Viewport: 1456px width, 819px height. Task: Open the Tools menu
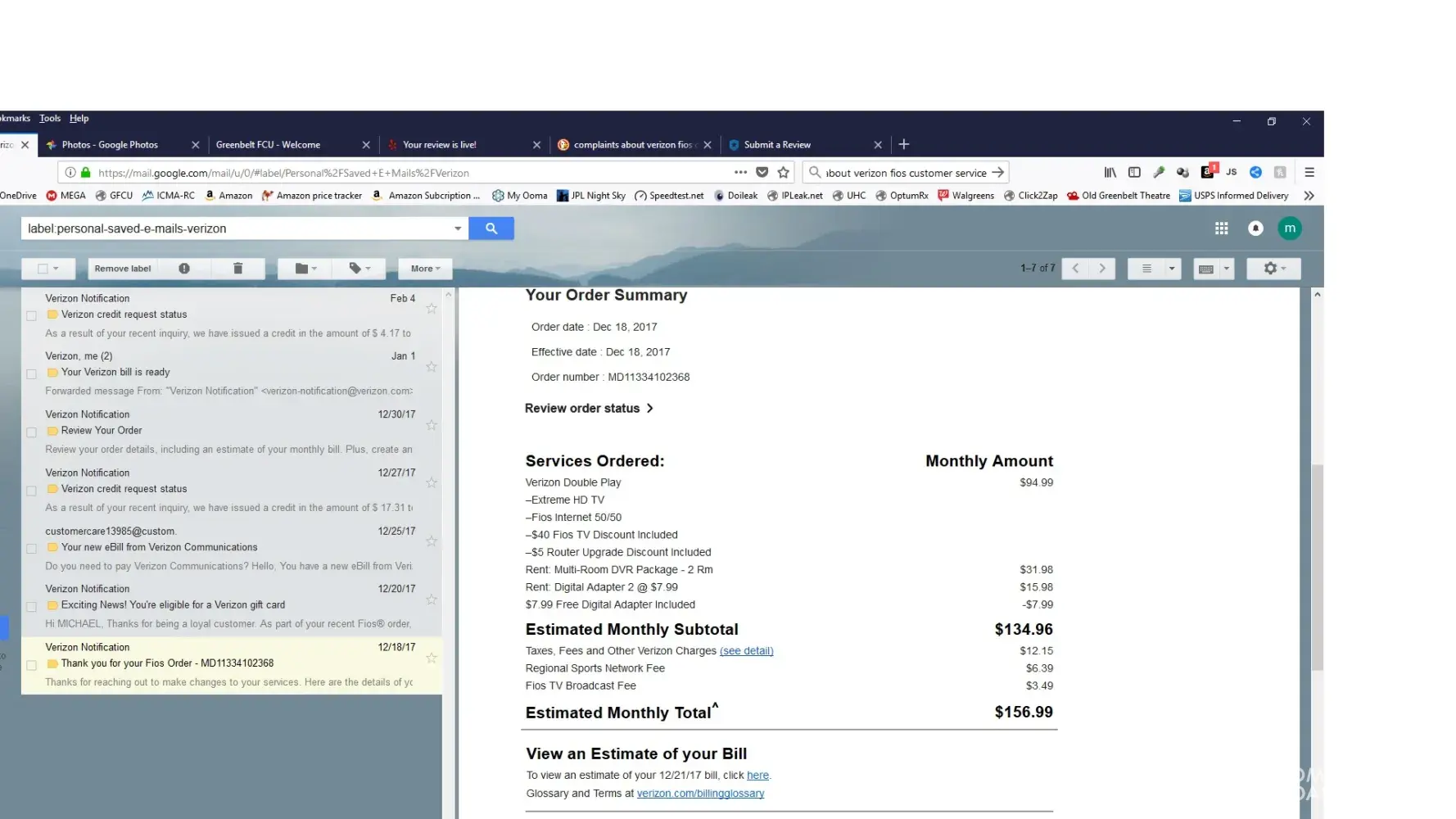tap(50, 119)
